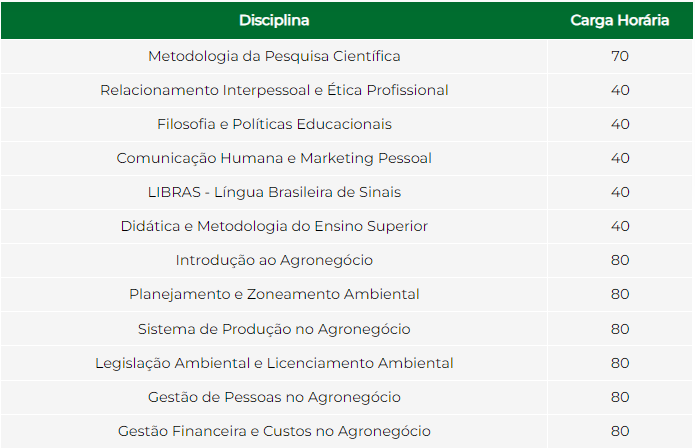
Task: Select Planejamento e Zoneamento Ambiental
Action: click(x=274, y=294)
